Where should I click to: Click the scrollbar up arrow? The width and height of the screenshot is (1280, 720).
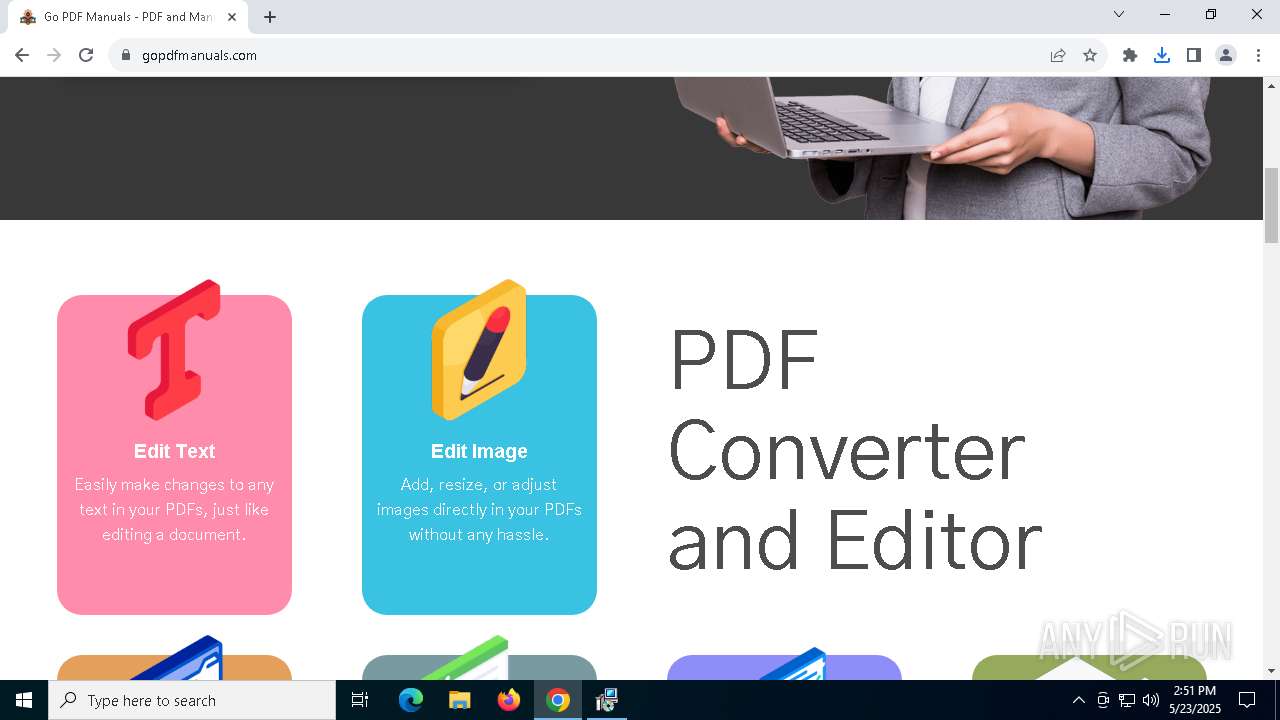pos(1271,85)
